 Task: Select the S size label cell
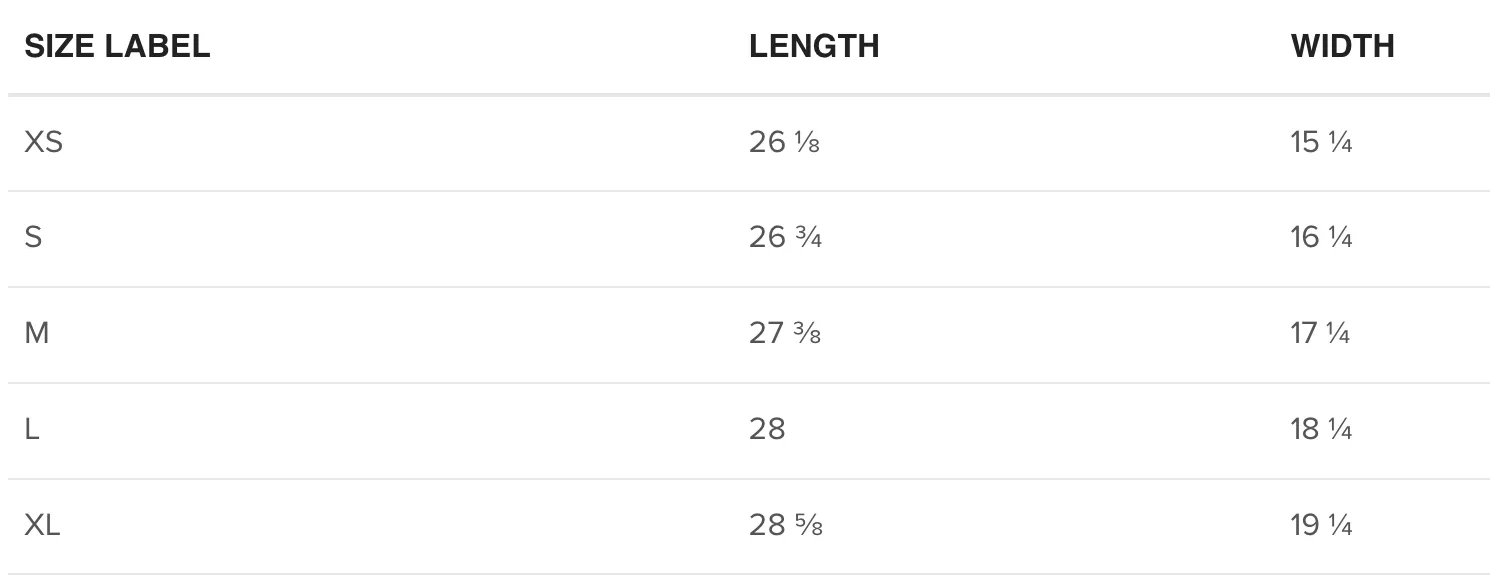click(x=33, y=238)
